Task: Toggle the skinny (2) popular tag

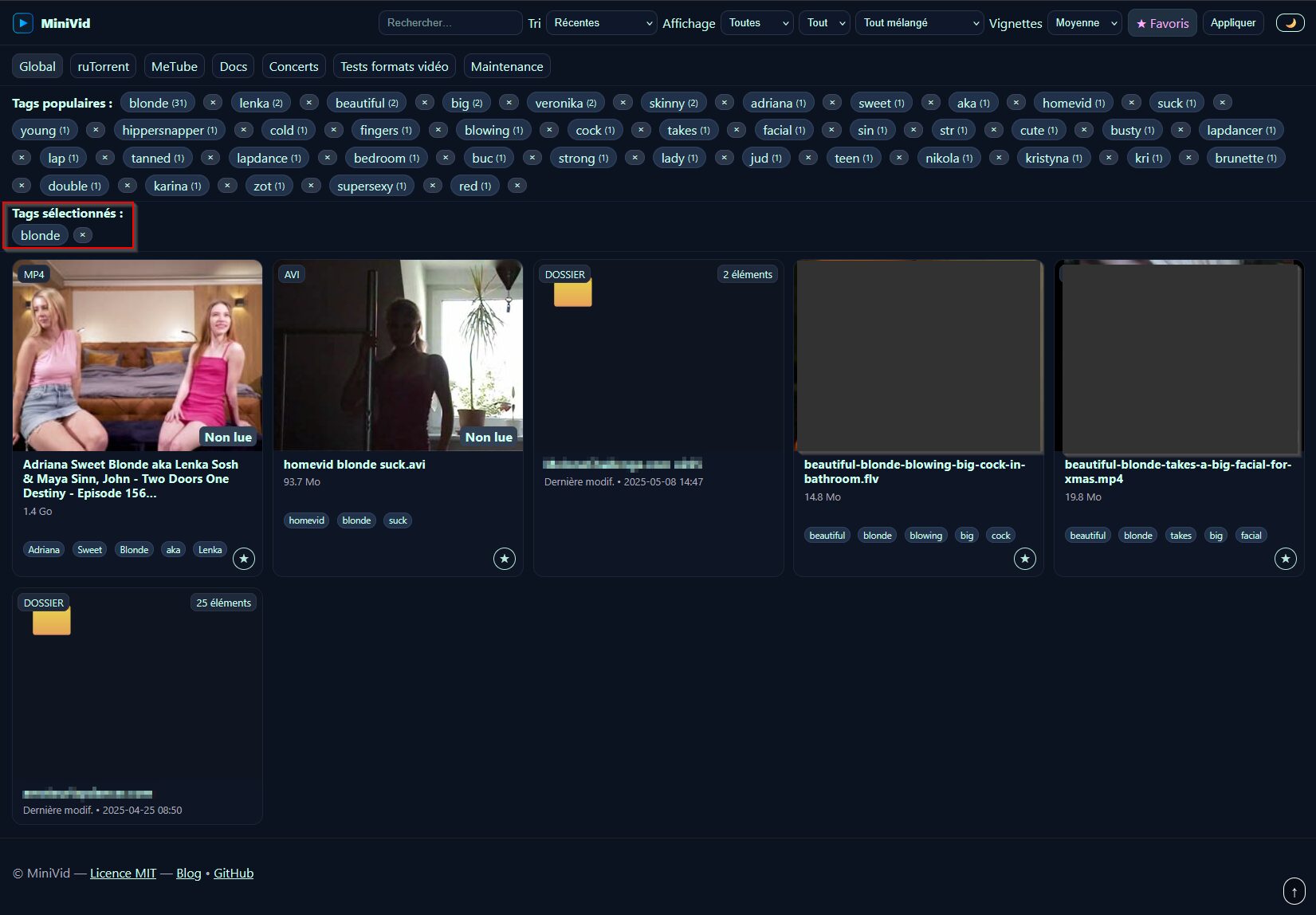Action: [674, 103]
